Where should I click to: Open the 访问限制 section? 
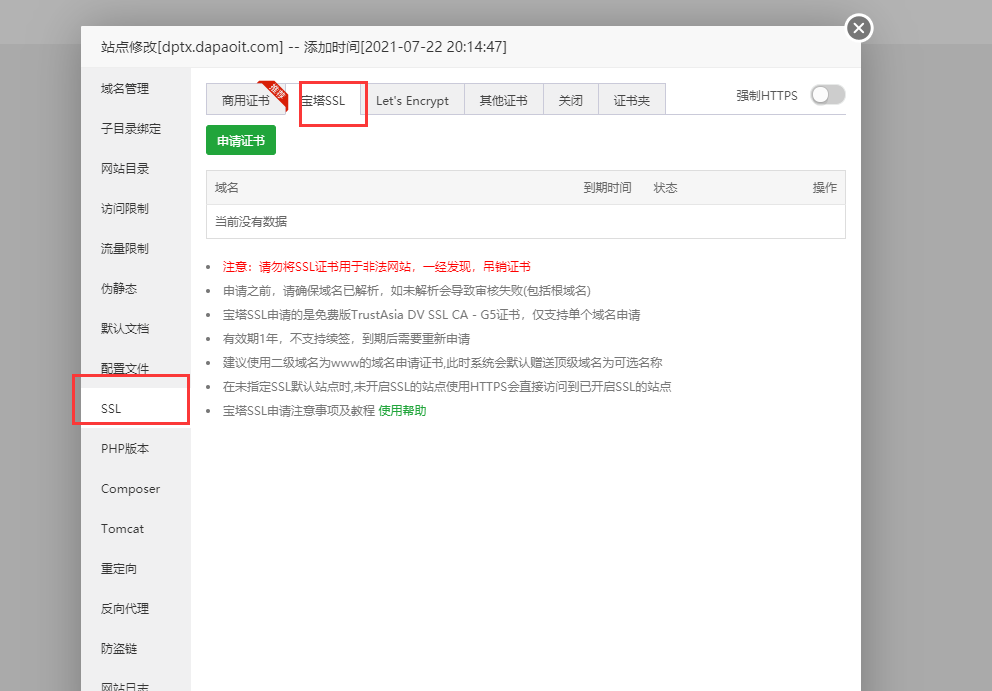pyautogui.click(x=122, y=208)
